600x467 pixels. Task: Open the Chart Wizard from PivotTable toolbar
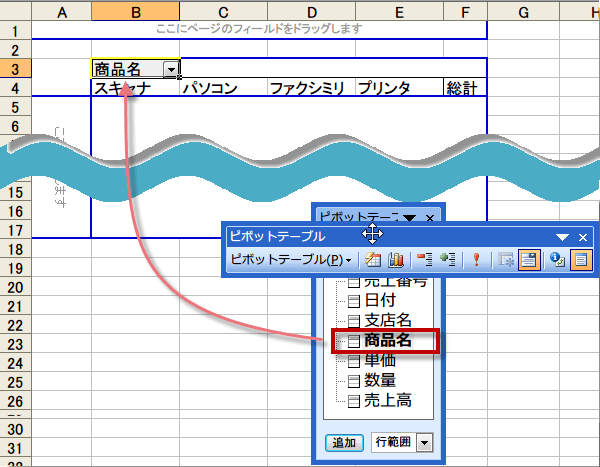point(396,260)
